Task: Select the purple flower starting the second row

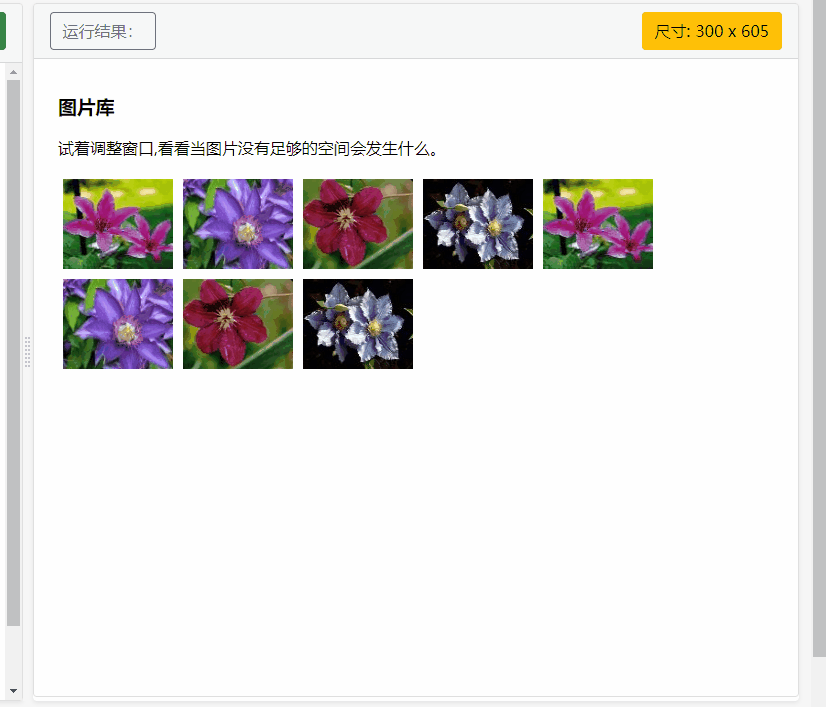Action: [117, 323]
